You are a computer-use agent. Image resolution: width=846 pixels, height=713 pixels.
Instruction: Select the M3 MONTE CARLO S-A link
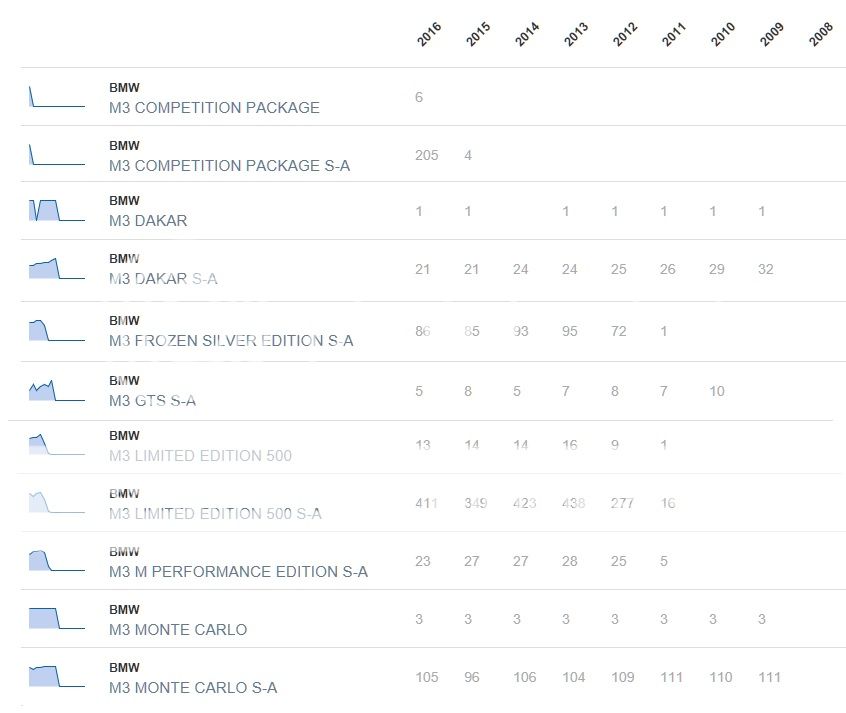tap(193, 687)
